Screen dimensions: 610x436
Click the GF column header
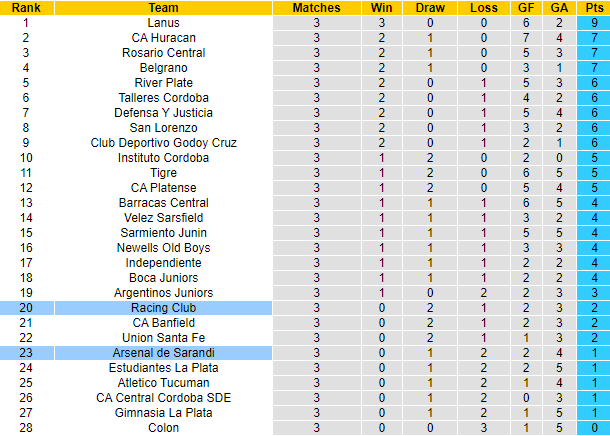coord(526,7)
